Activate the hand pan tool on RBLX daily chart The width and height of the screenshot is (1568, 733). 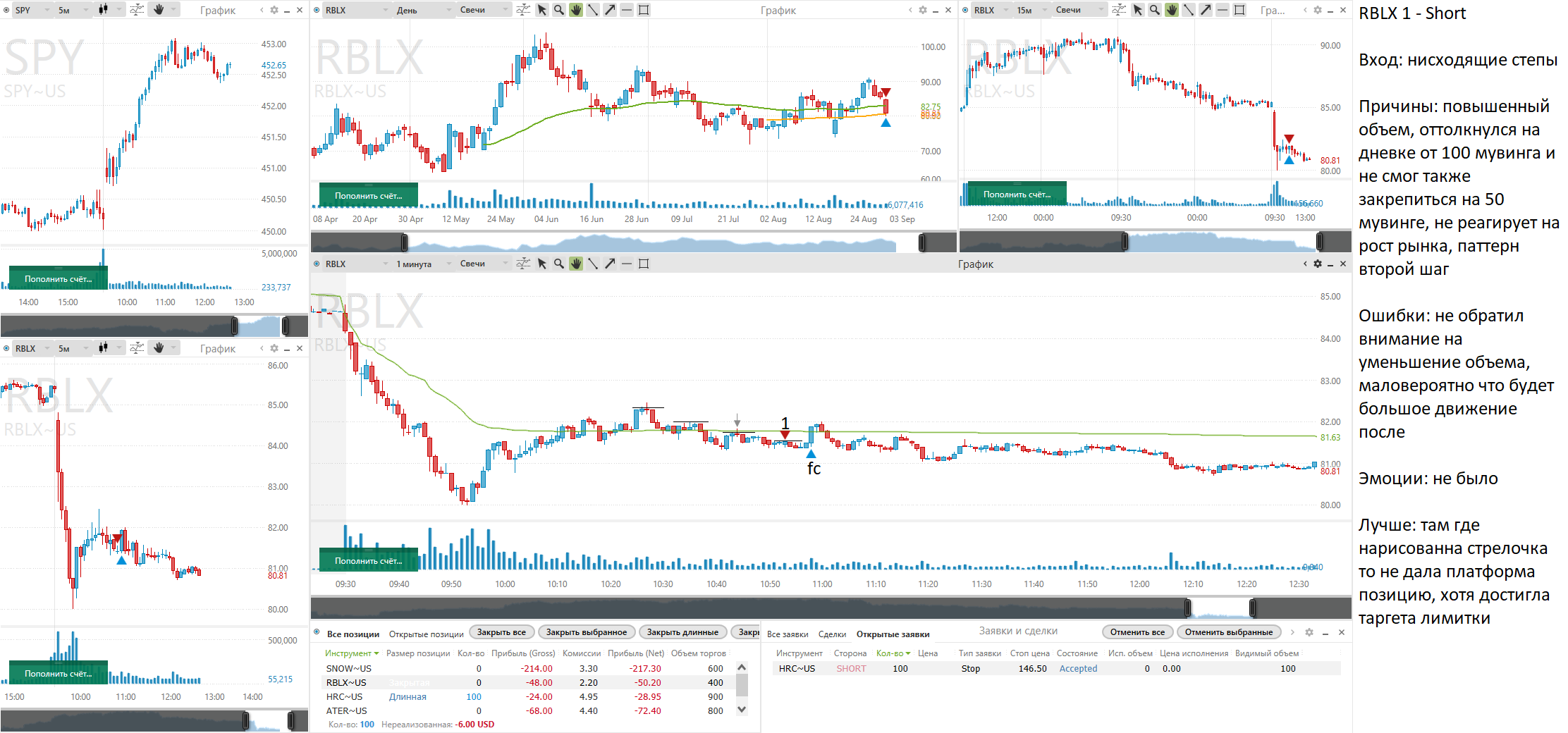pos(576,10)
